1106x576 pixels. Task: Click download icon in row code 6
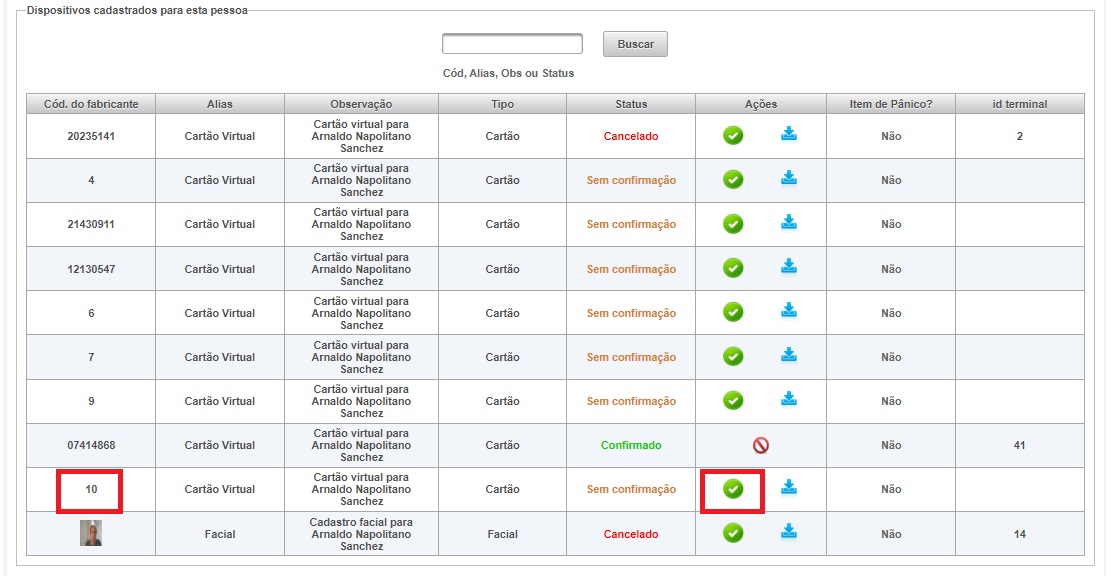point(789,311)
